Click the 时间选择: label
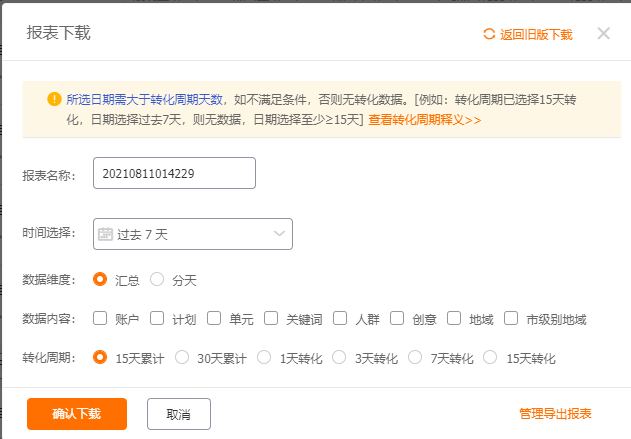The image size is (631, 439). (49, 233)
